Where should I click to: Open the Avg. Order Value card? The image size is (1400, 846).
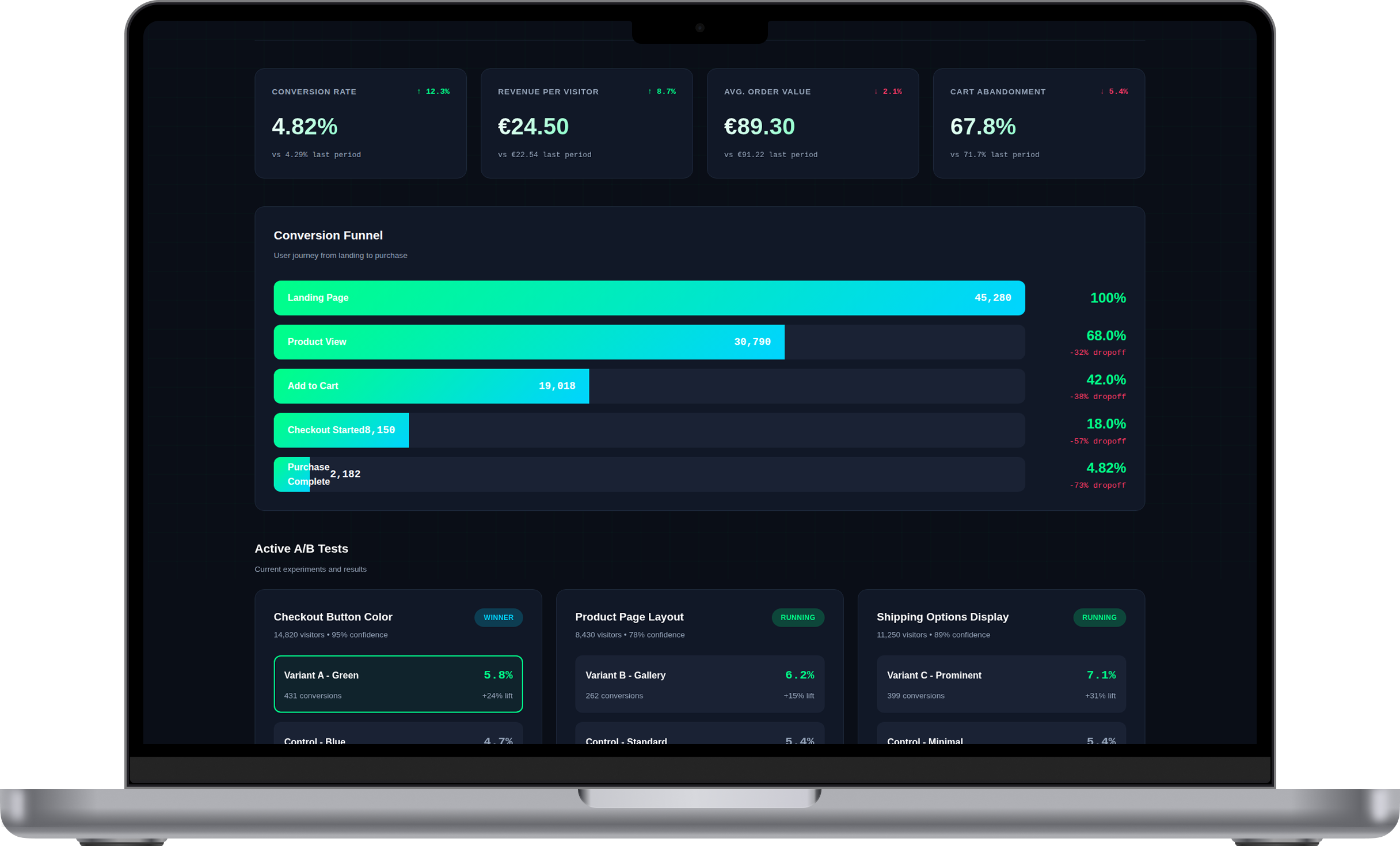click(x=812, y=123)
